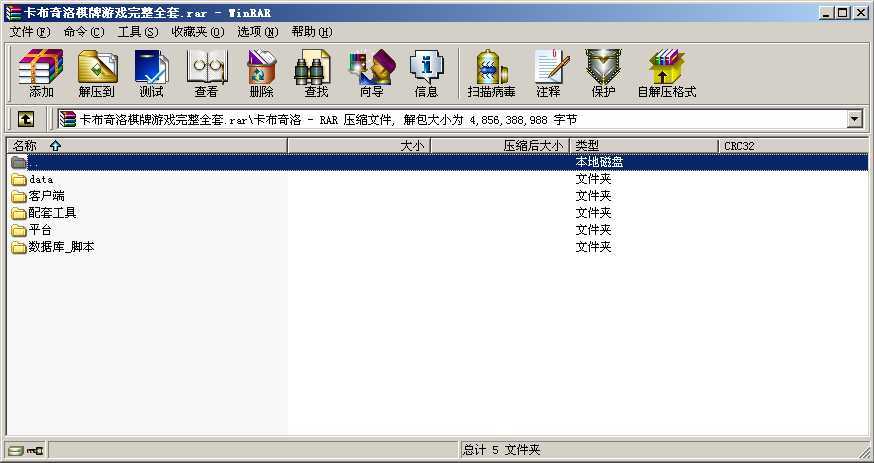The height and width of the screenshot is (463, 874).
Task: Click '总计 5 文件夹' in status bar
Action: click(x=502, y=450)
